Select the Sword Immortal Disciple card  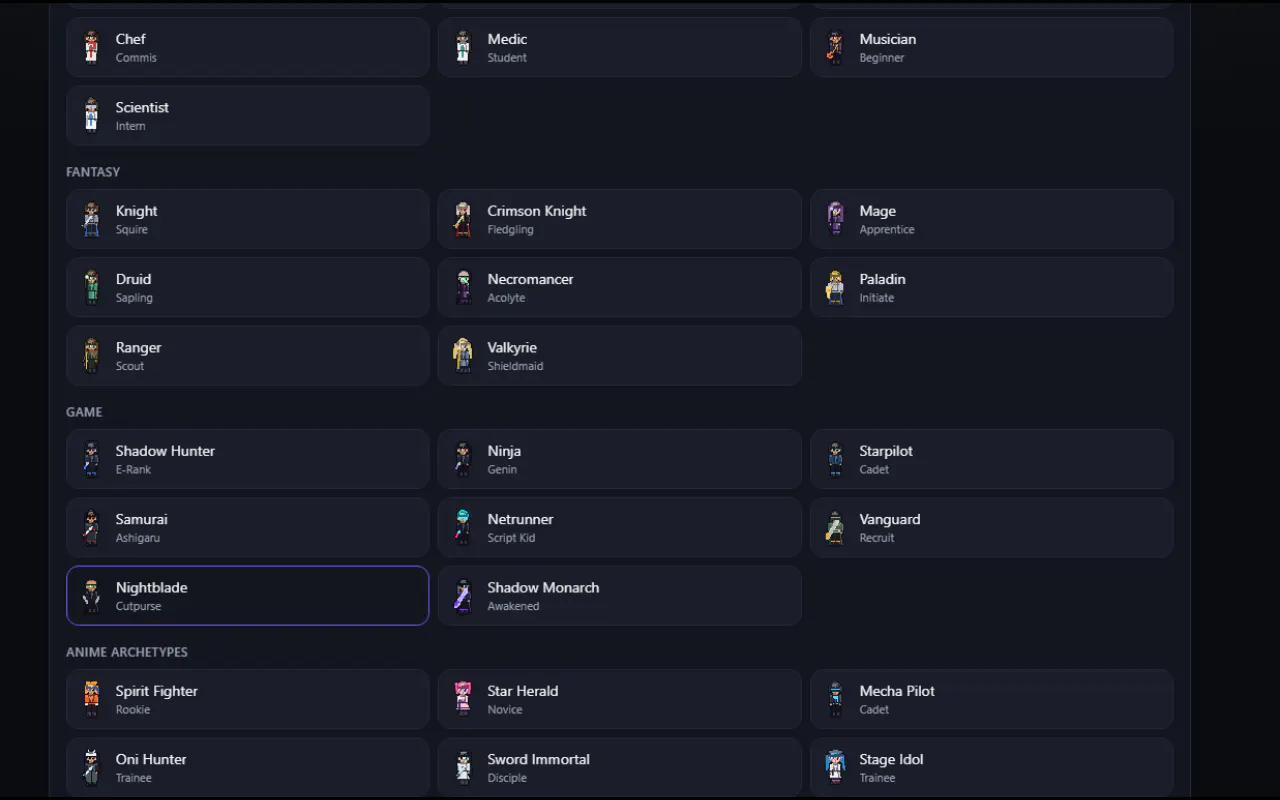click(620, 767)
